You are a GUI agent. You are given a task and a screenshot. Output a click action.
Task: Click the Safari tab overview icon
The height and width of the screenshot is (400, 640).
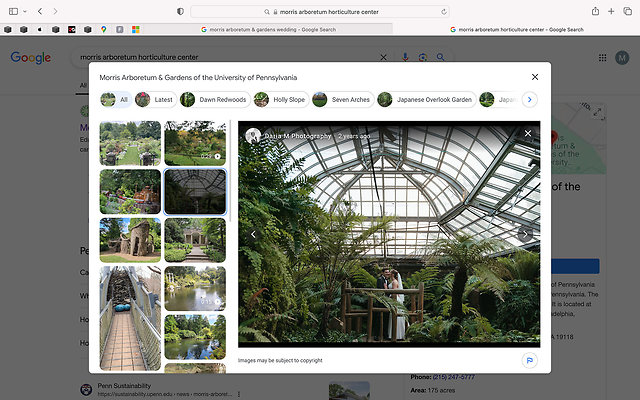click(x=627, y=11)
